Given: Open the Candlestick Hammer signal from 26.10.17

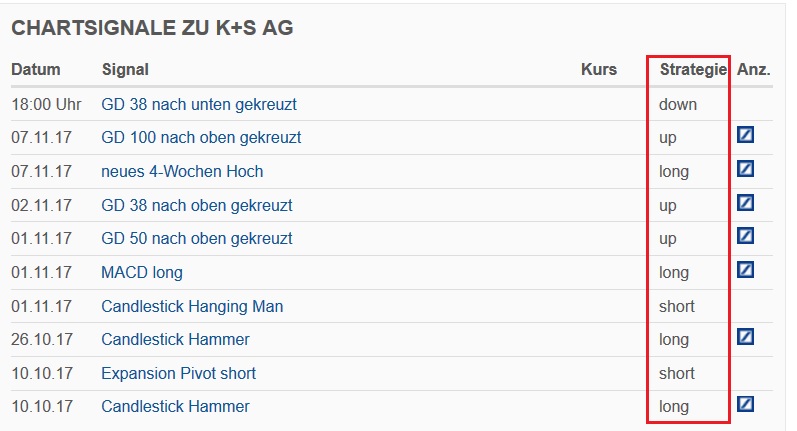Looking at the screenshot, I should [x=175, y=340].
